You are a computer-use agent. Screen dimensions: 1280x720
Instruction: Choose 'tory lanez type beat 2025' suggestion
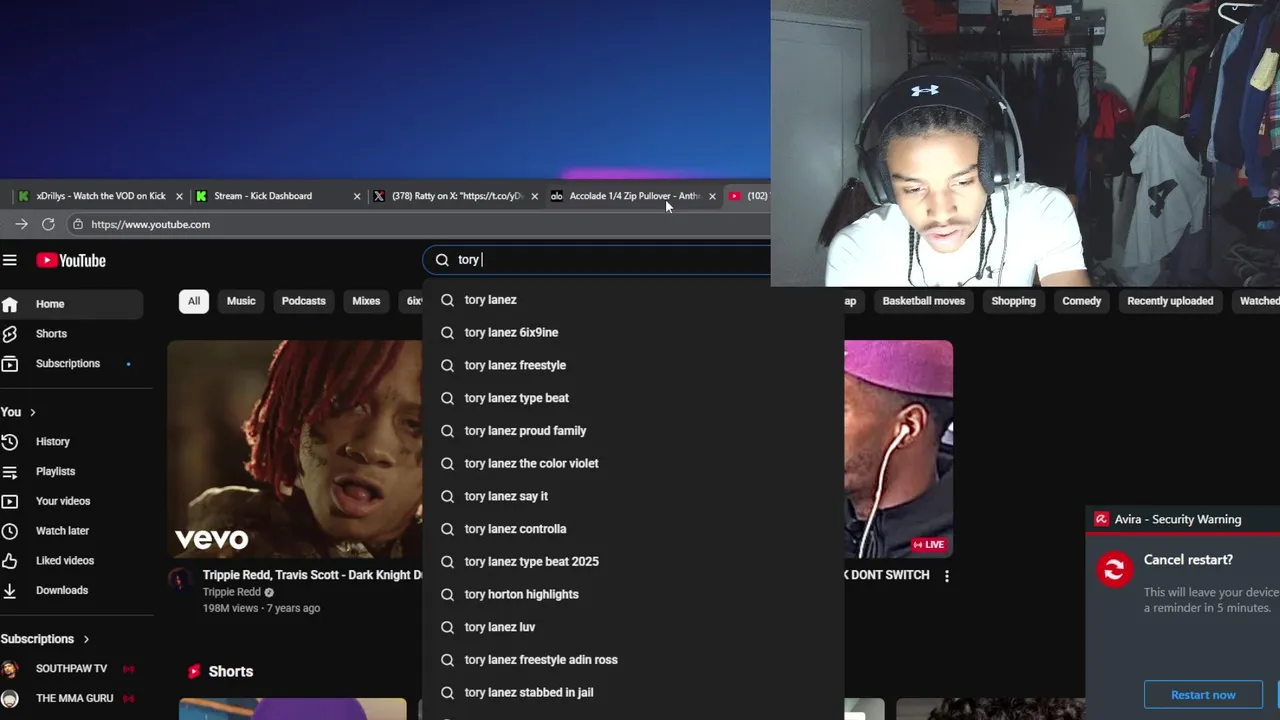[x=633, y=562]
